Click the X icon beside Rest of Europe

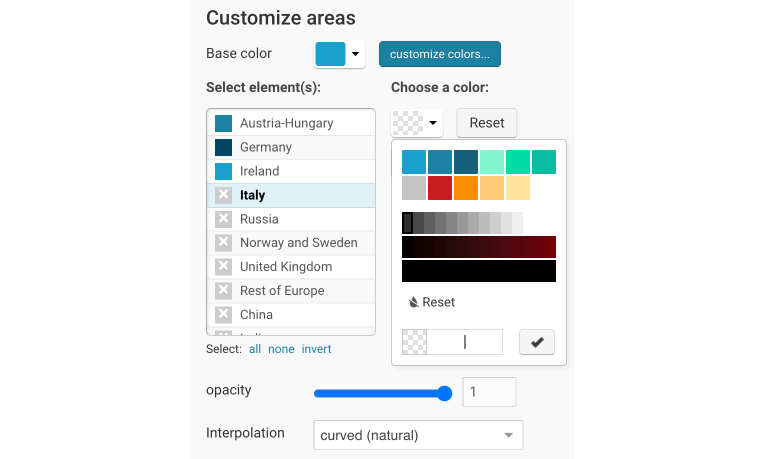(223, 291)
